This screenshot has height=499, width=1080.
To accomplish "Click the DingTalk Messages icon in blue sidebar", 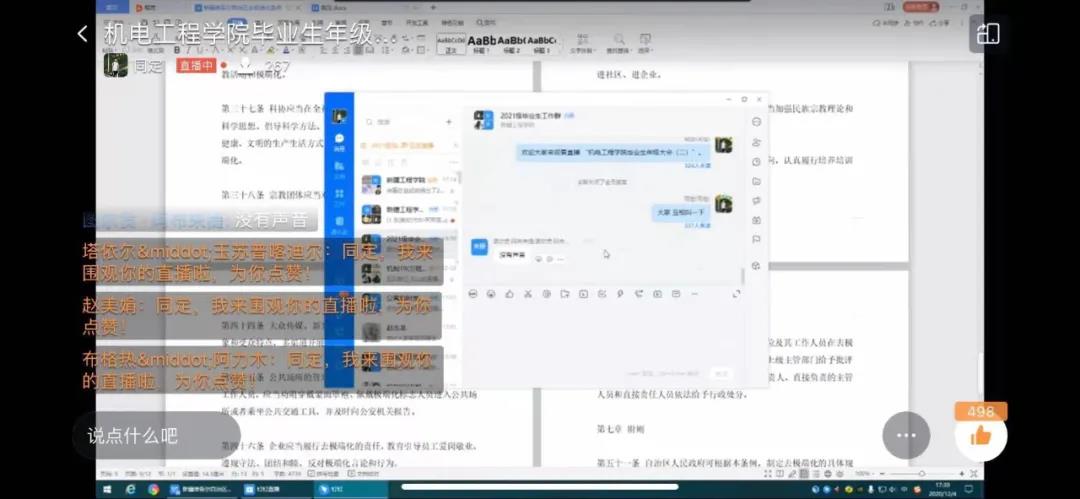I will click(339, 142).
